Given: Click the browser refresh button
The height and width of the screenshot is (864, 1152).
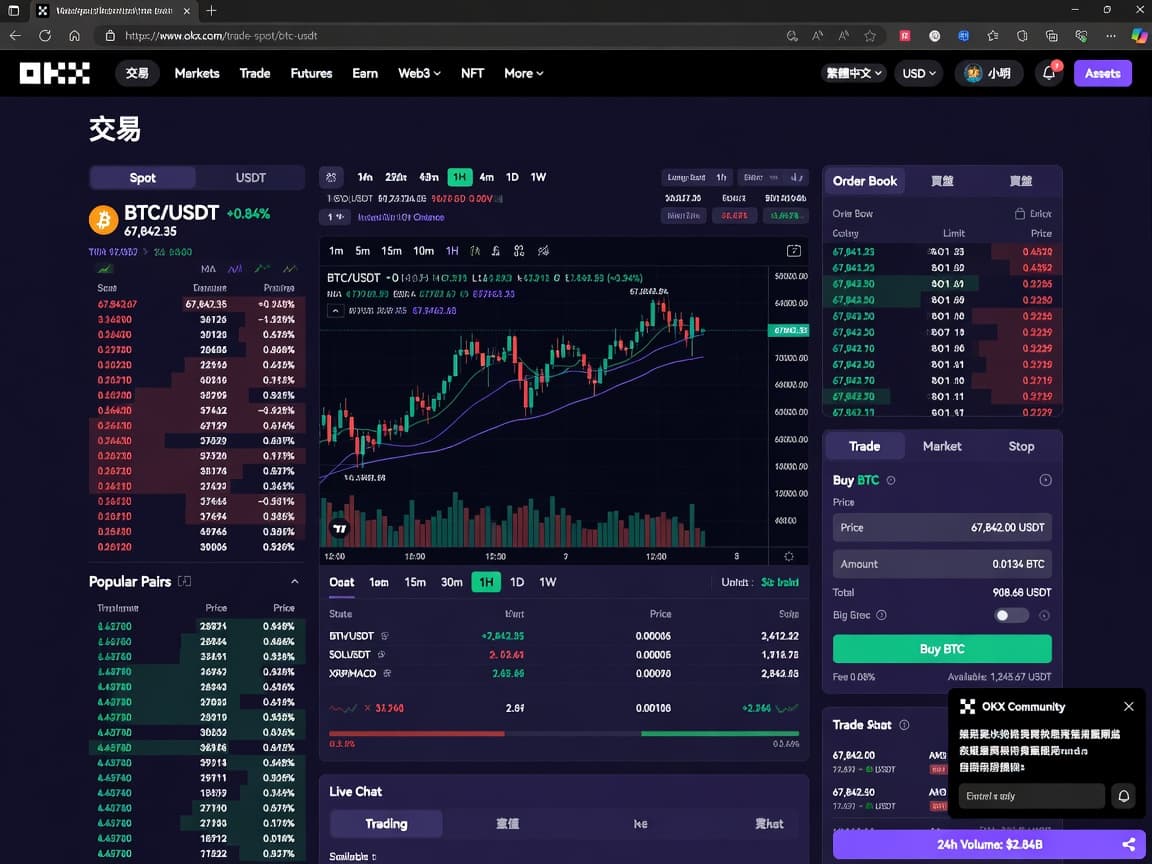Looking at the screenshot, I should coord(45,35).
